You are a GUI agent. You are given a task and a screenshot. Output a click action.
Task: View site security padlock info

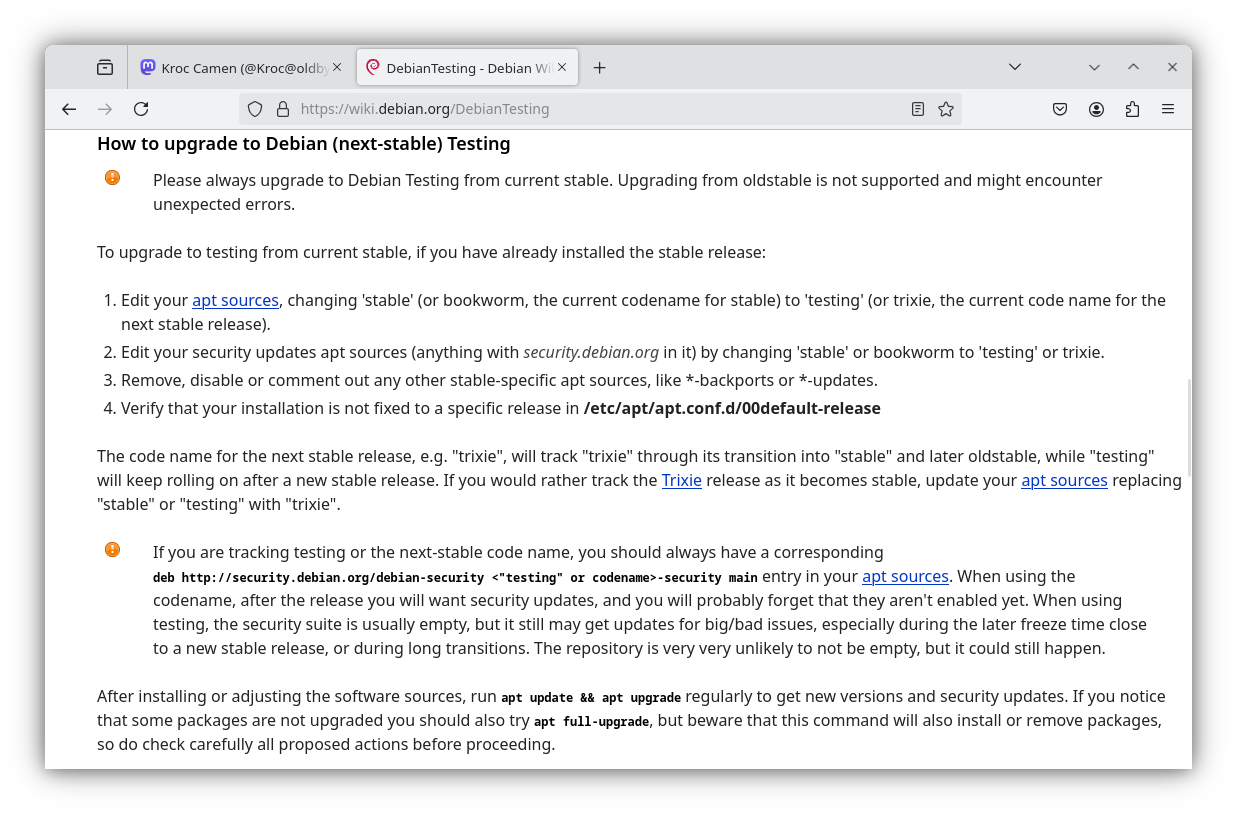[x=282, y=109]
